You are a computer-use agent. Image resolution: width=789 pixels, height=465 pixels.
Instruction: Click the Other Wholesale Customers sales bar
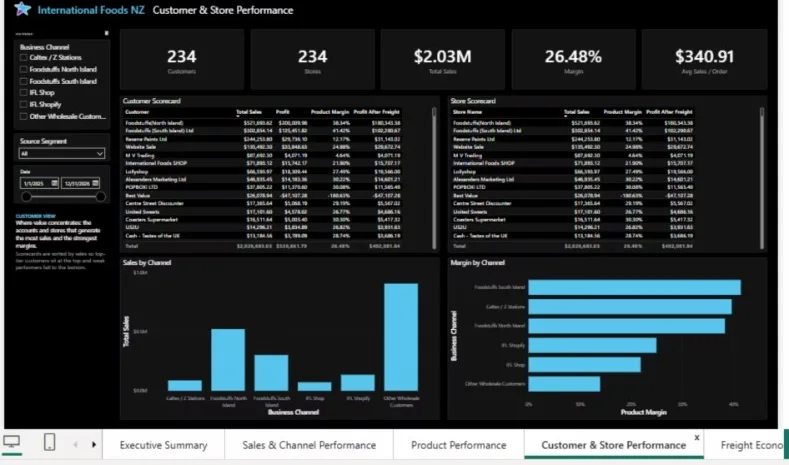(x=401, y=337)
